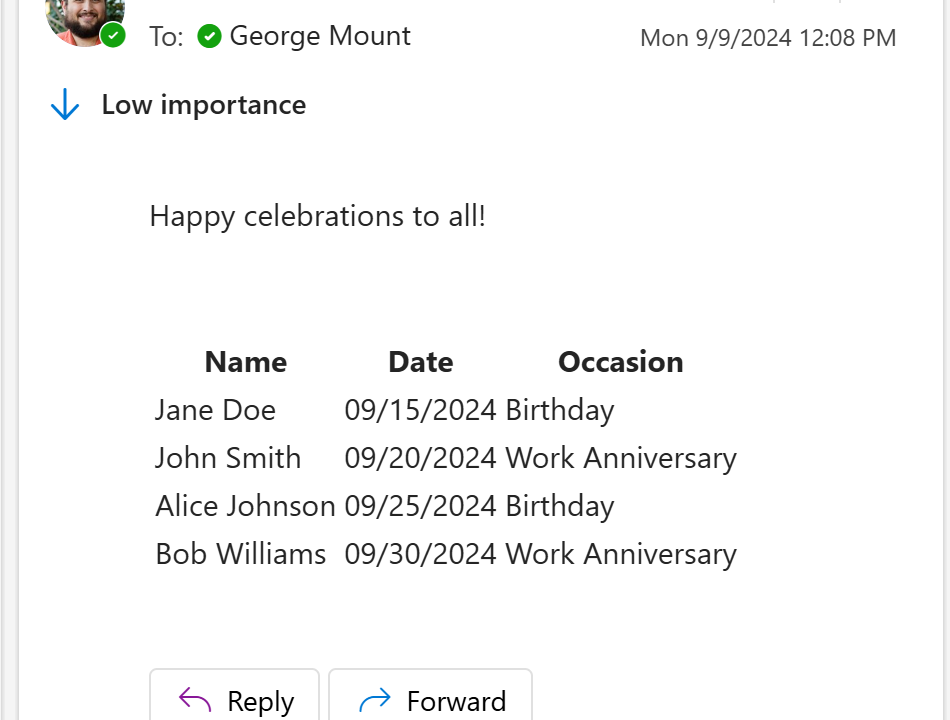
Task: Click the Occasion column header
Action: (620, 362)
